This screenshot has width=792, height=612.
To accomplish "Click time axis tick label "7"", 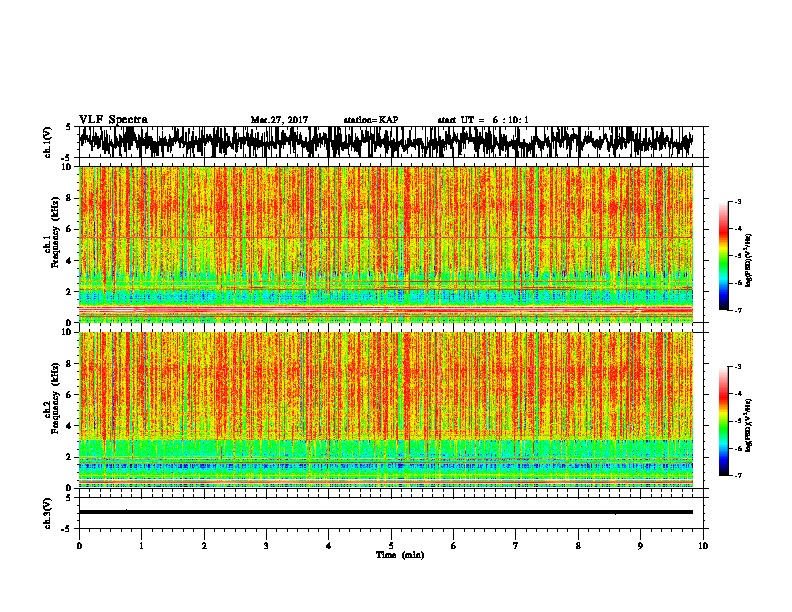I will coord(516,546).
